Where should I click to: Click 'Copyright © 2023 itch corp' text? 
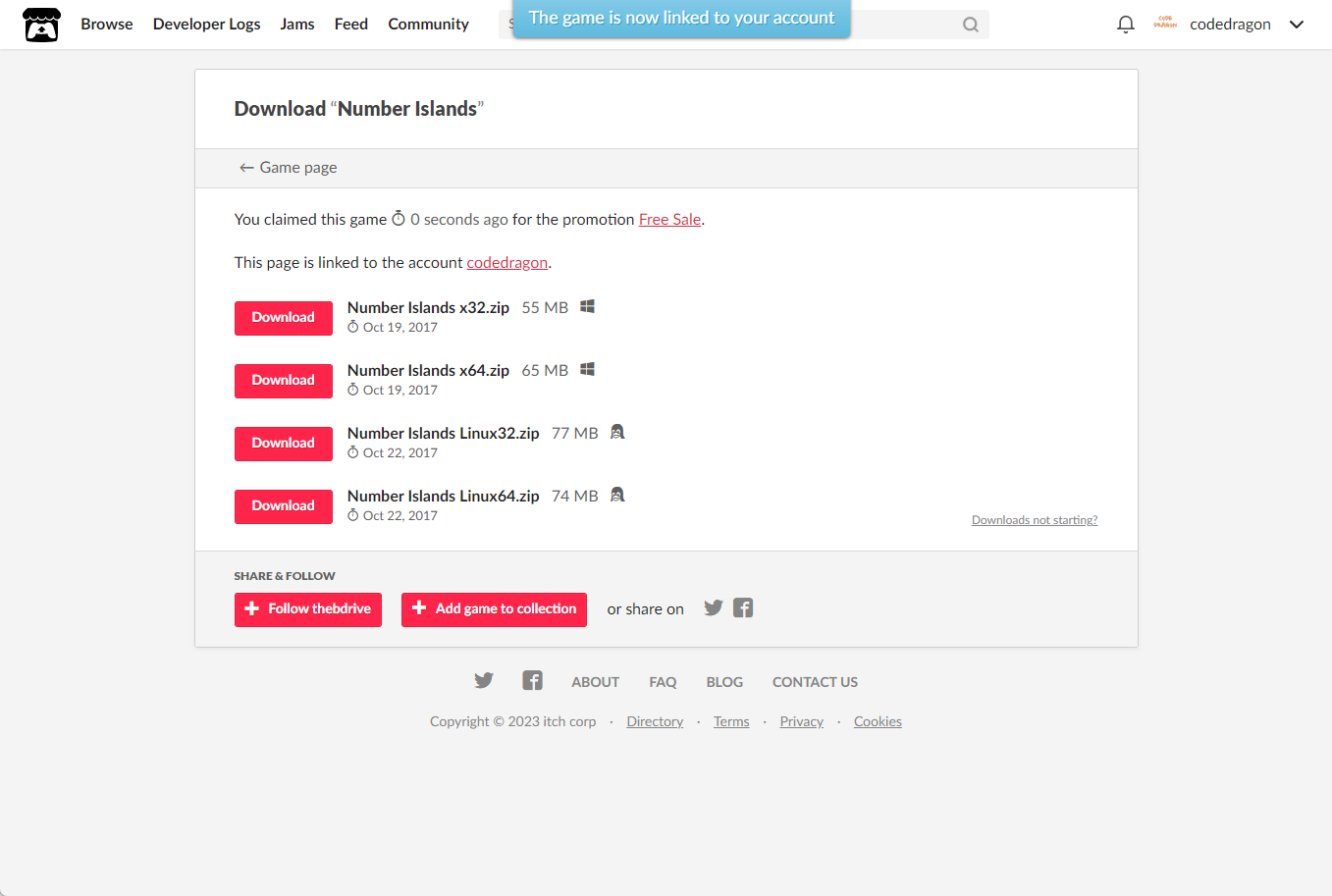coord(513,721)
